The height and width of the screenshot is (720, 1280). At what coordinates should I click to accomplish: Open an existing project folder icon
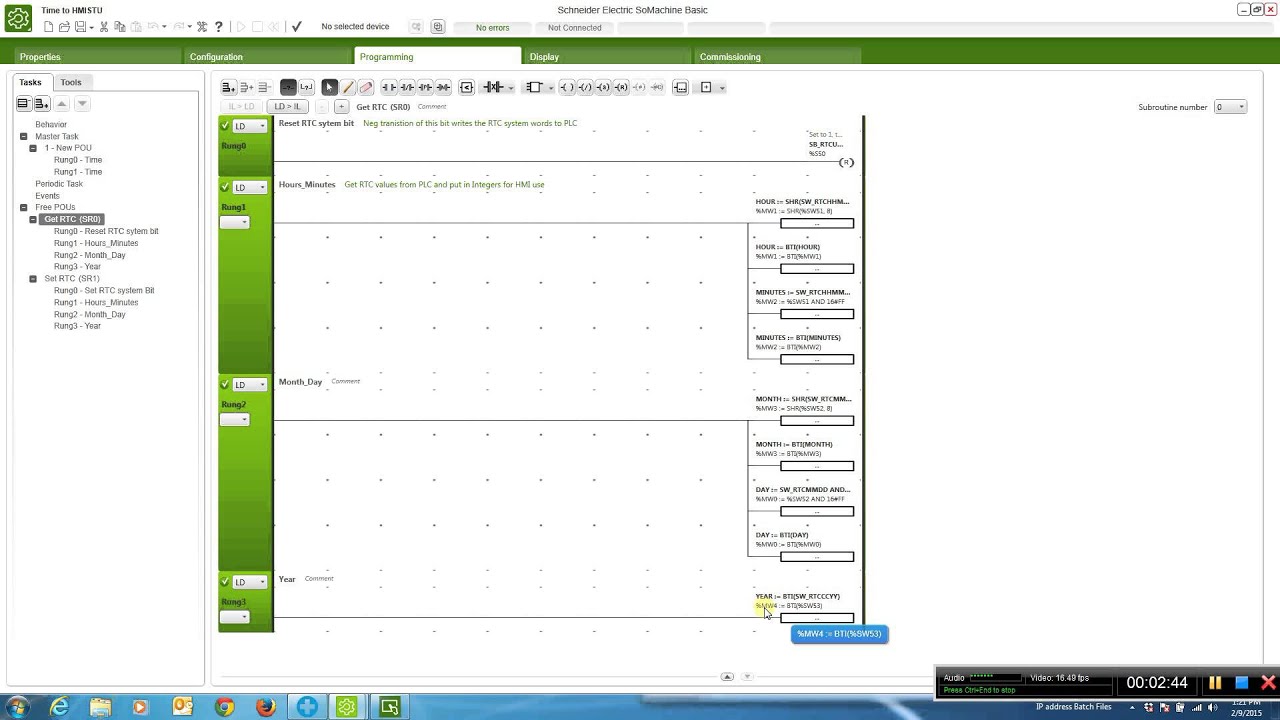tap(63, 27)
